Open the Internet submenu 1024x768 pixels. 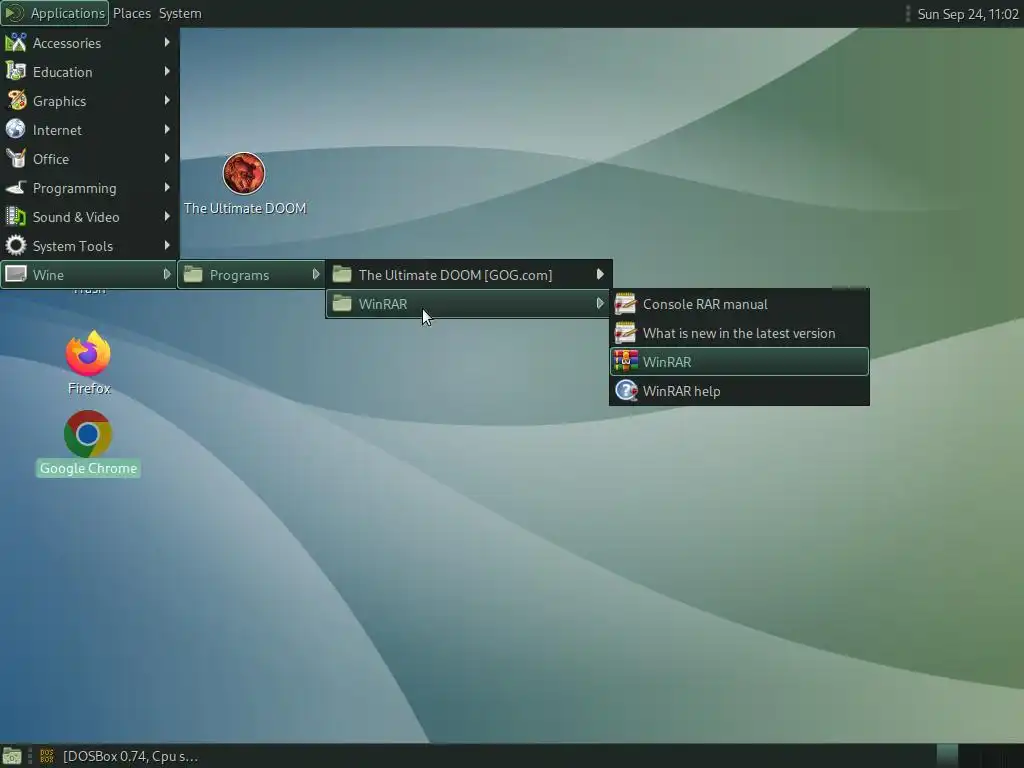coord(89,130)
